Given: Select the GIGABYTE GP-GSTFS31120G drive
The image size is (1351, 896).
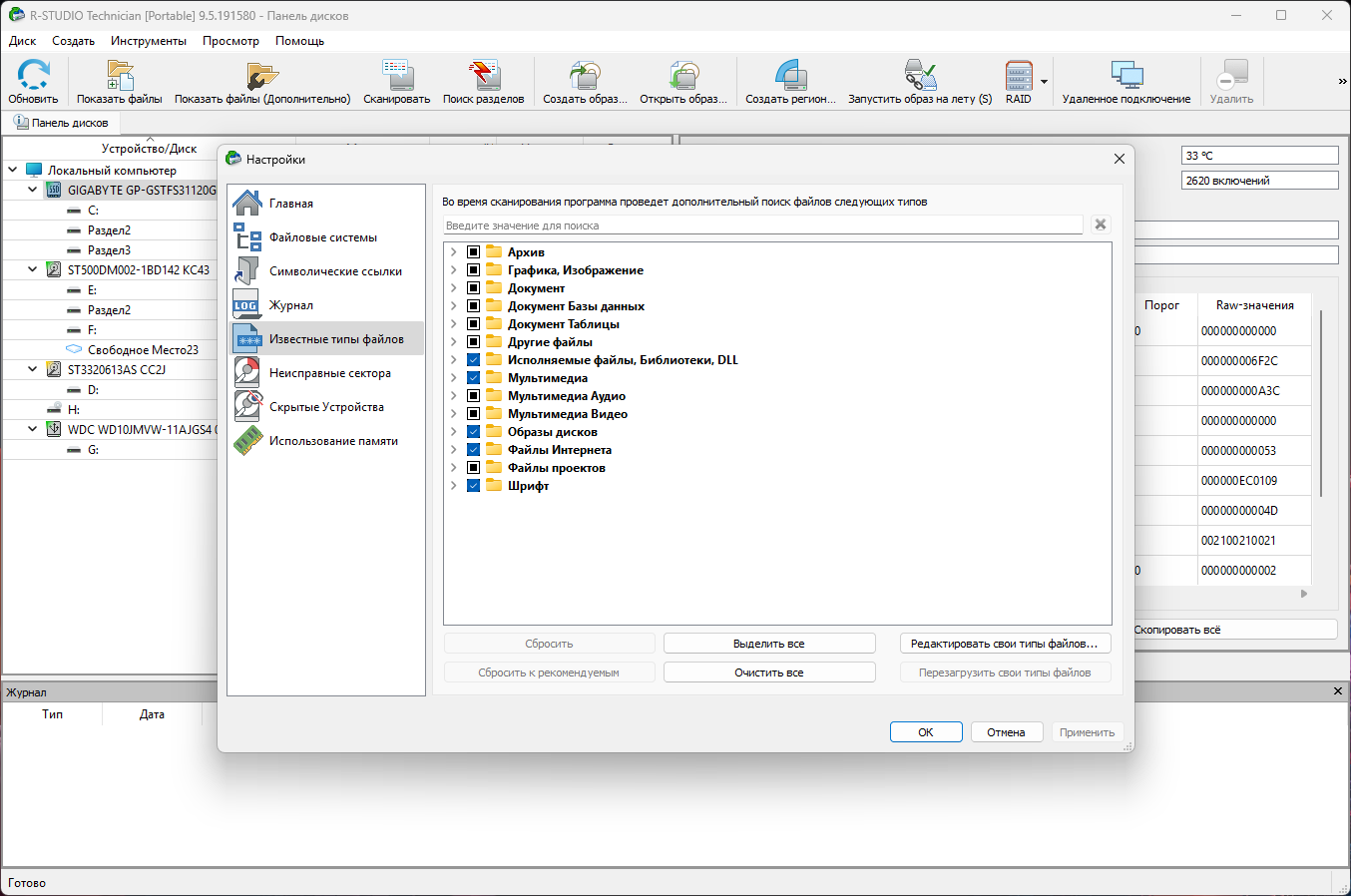Looking at the screenshot, I should (x=141, y=190).
